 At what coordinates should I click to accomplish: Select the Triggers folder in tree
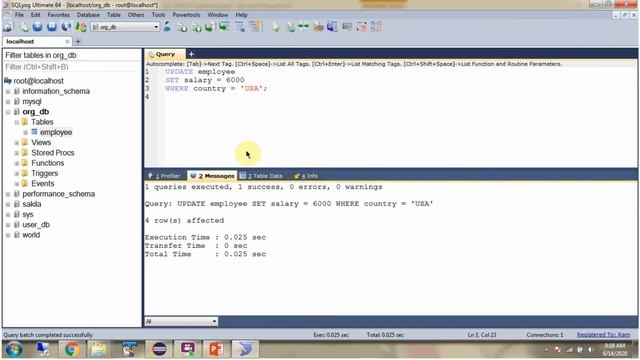[x=44, y=173]
